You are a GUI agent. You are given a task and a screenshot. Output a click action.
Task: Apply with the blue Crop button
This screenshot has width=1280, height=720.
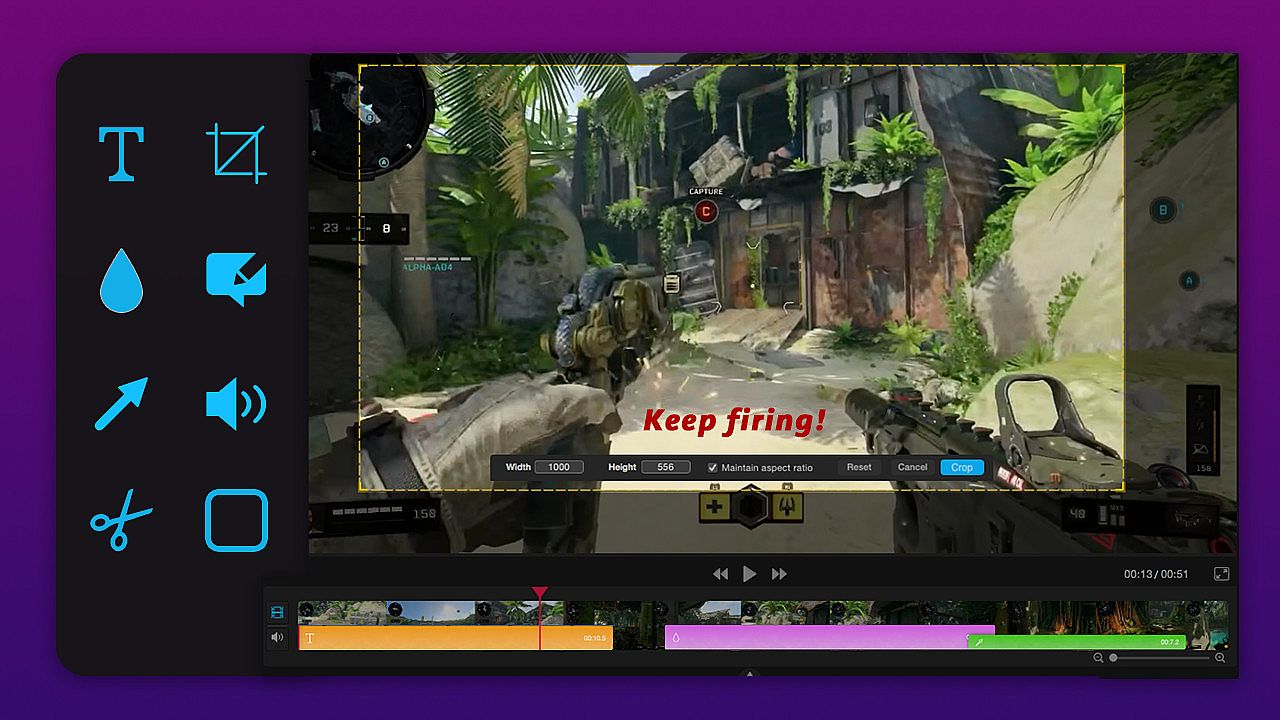(962, 467)
